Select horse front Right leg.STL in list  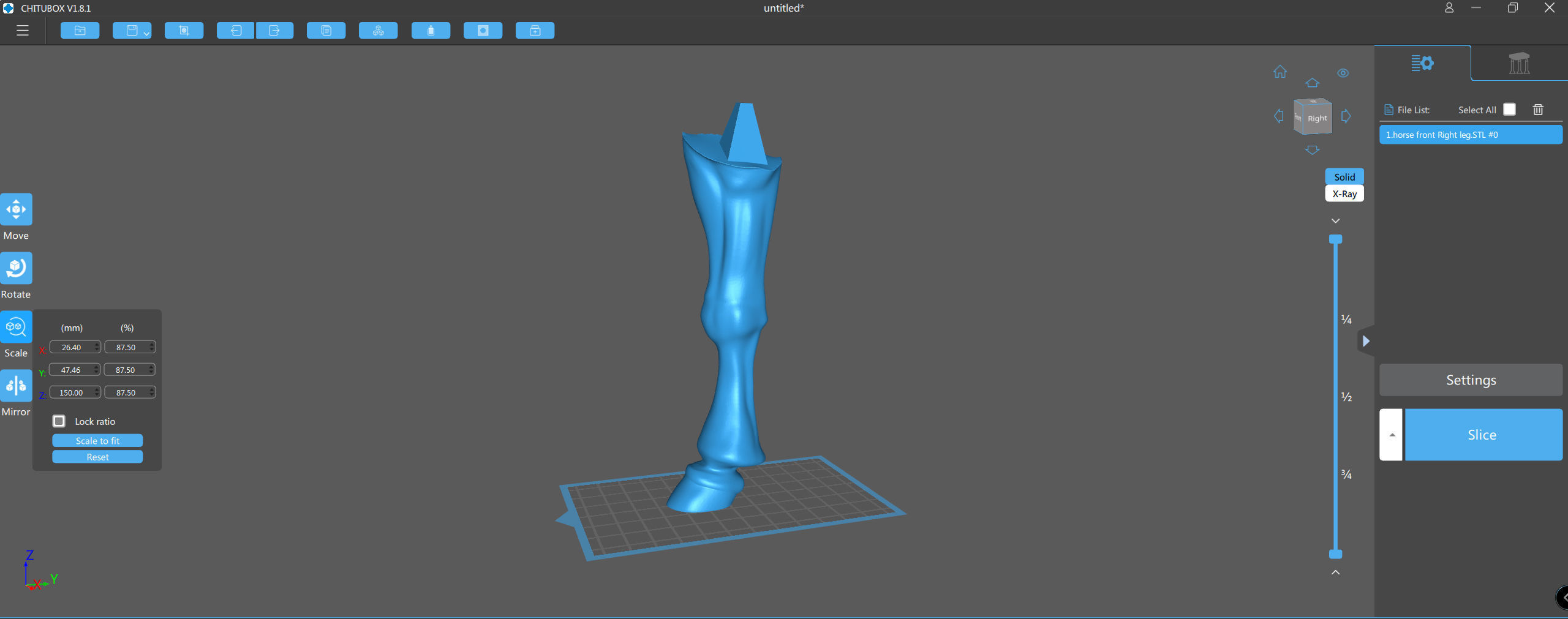click(1471, 135)
